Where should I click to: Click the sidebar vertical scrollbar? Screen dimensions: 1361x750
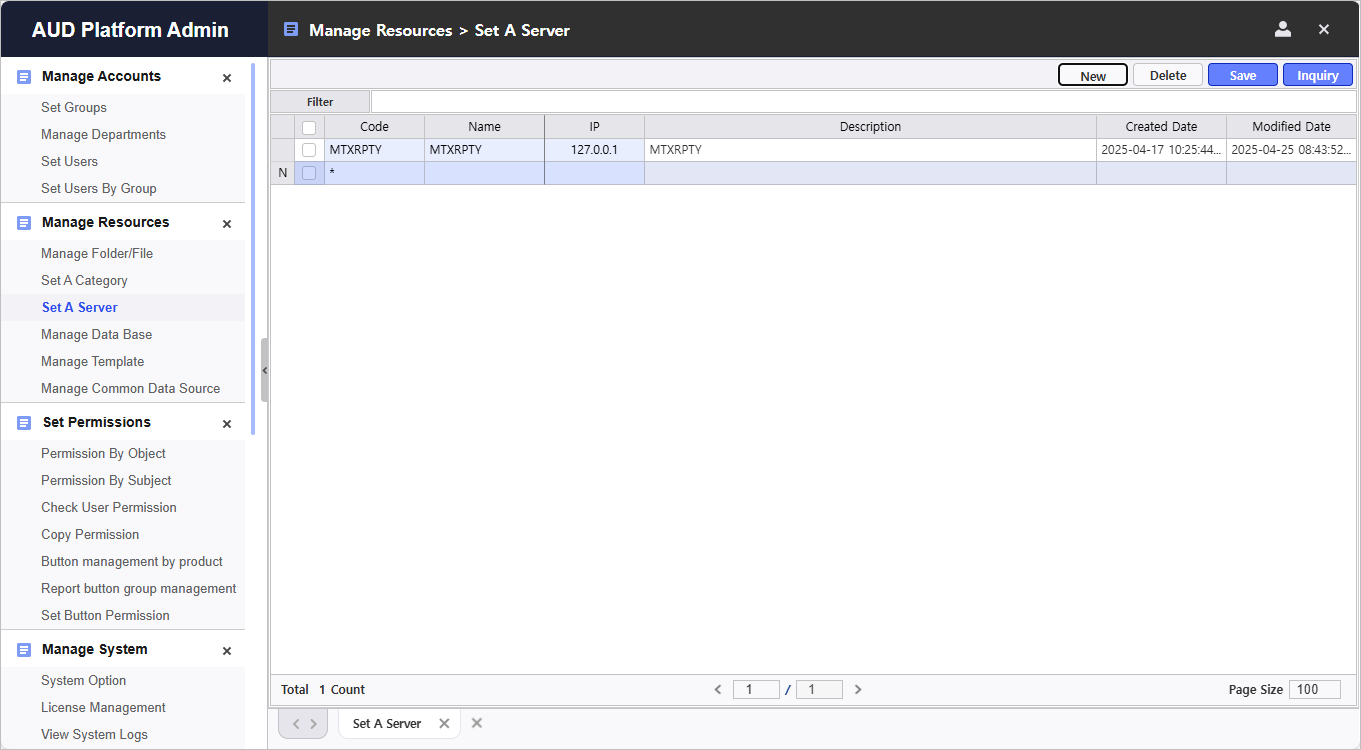tap(253, 249)
